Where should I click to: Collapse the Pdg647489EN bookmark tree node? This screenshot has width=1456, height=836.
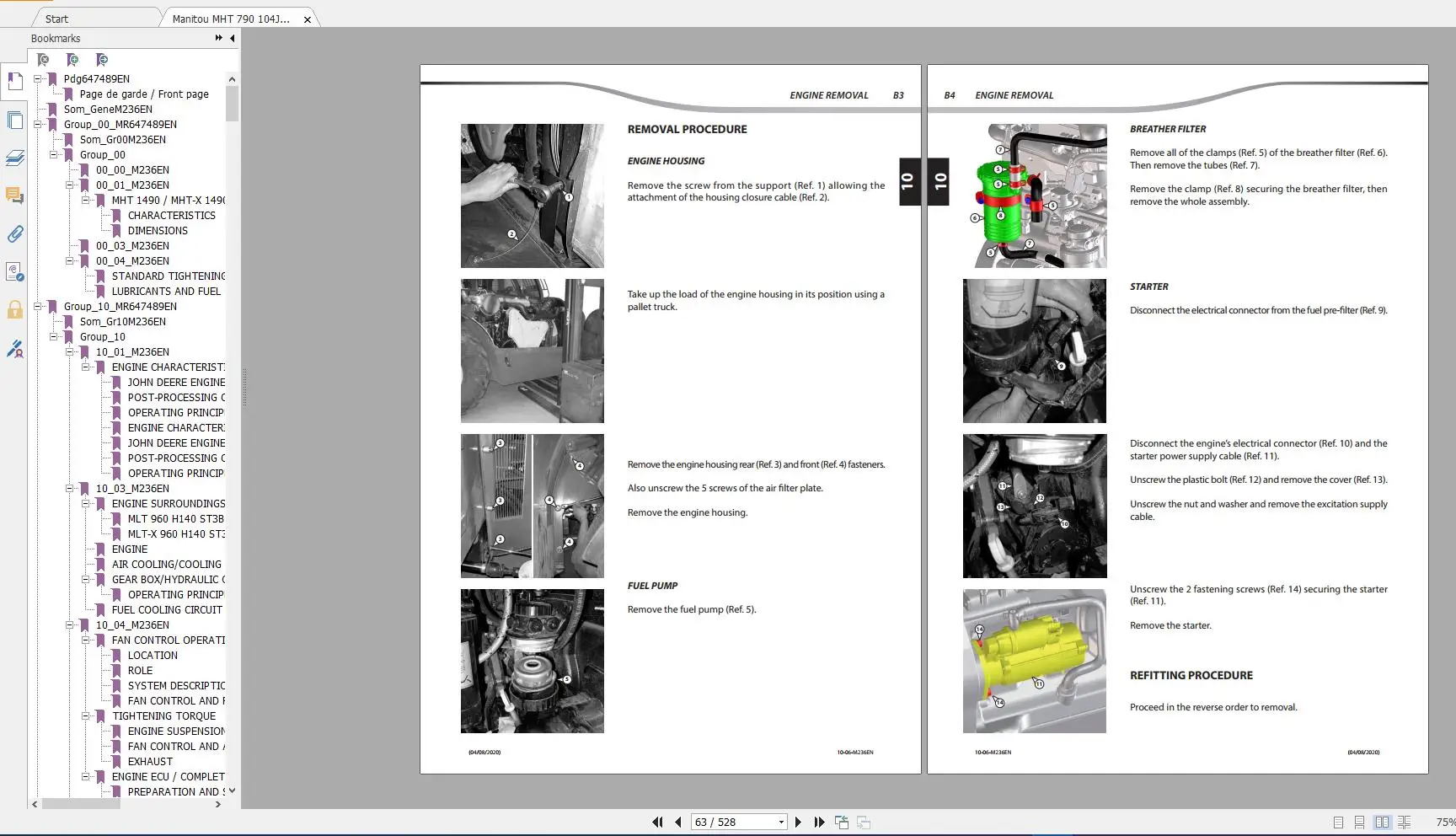point(37,79)
